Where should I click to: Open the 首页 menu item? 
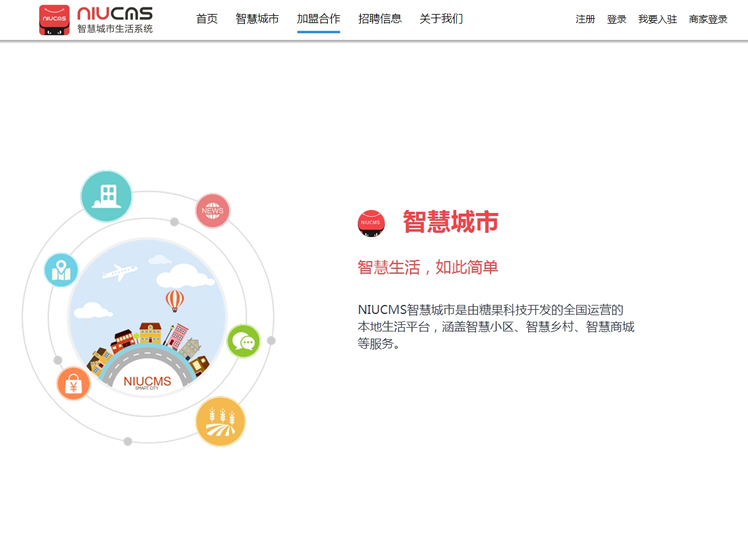(207, 19)
